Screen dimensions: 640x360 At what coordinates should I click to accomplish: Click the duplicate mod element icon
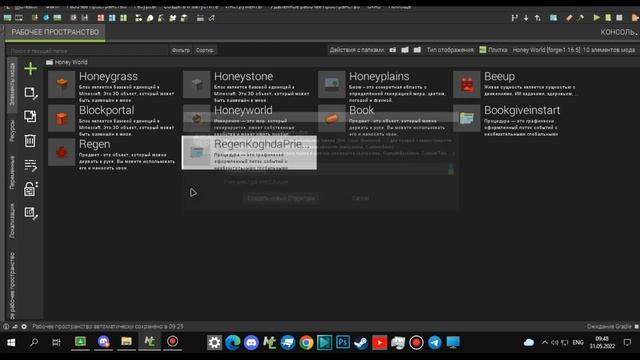pos(30,116)
